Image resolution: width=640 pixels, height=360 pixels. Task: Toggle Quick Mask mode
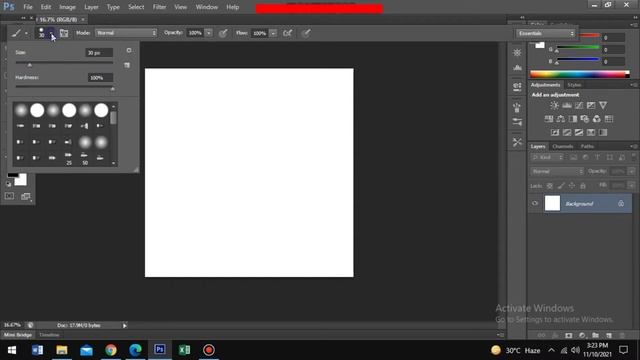pos(9,196)
